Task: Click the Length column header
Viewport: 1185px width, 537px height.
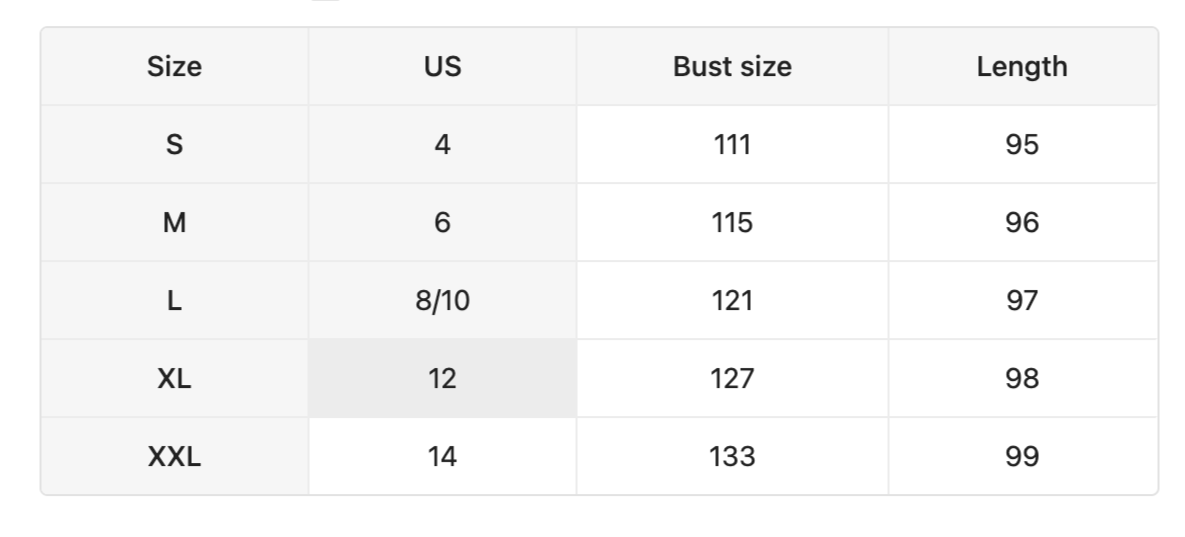Action: [1022, 67]
